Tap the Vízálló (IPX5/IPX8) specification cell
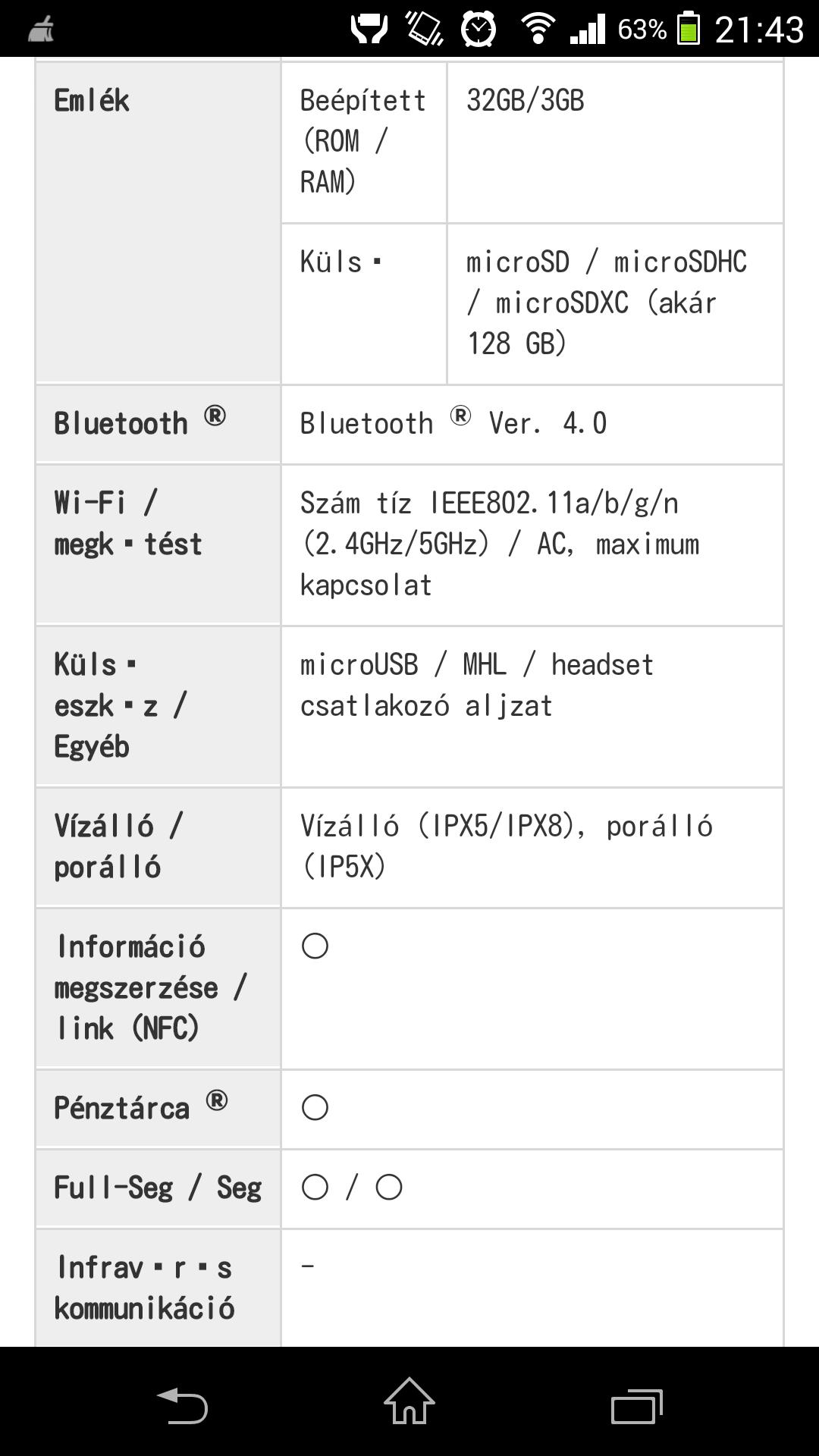The image size is (819, 1456). pyautogui.click(x=532, y=847)
